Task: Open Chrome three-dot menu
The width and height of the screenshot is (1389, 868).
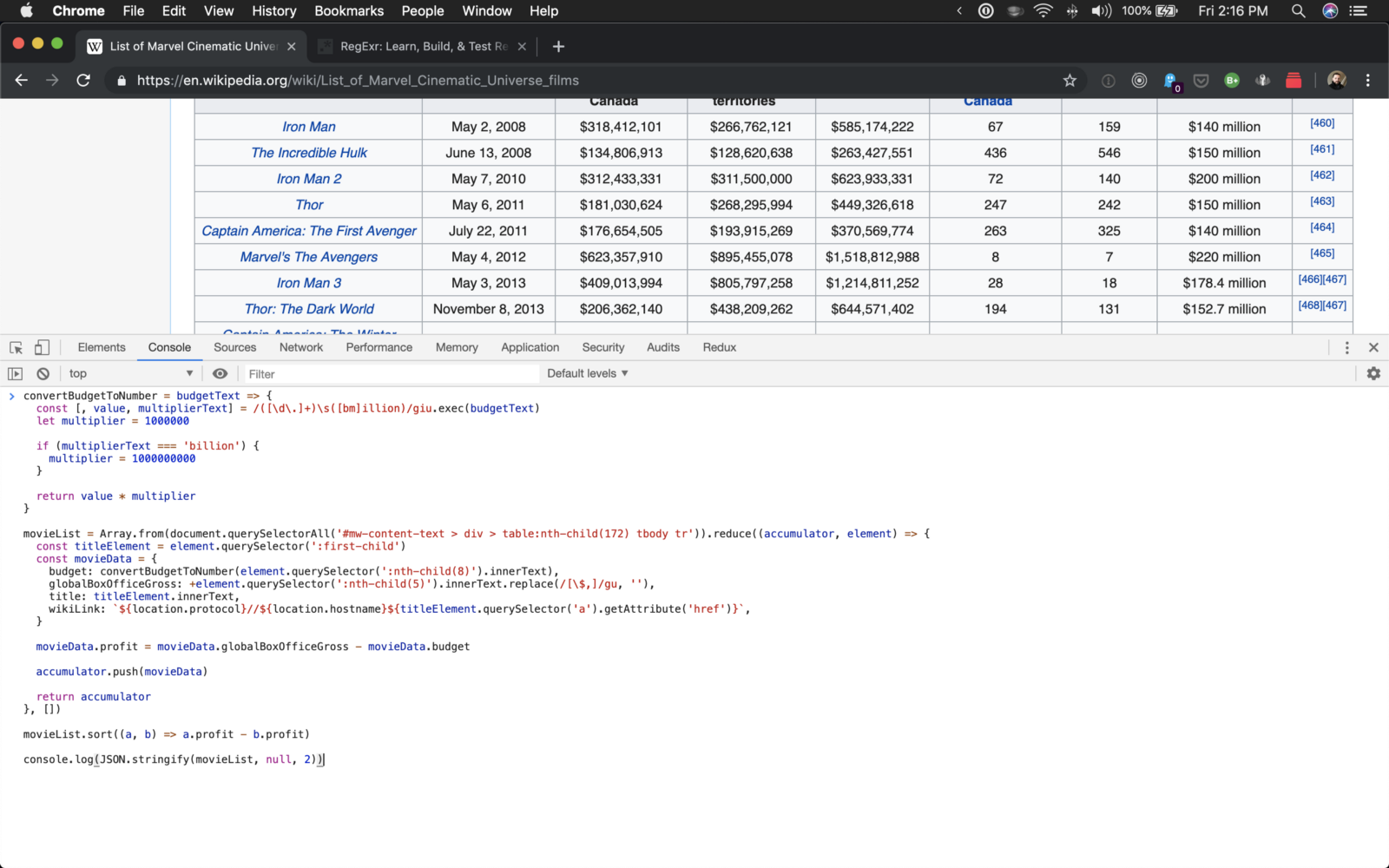Action: click(1368, 80)
